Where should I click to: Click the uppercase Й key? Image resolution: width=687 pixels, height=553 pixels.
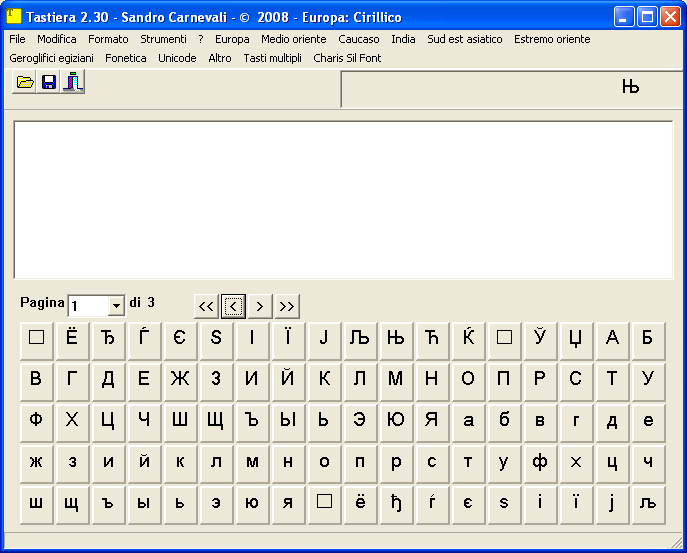pyautogui.click(x=288, y=382)
